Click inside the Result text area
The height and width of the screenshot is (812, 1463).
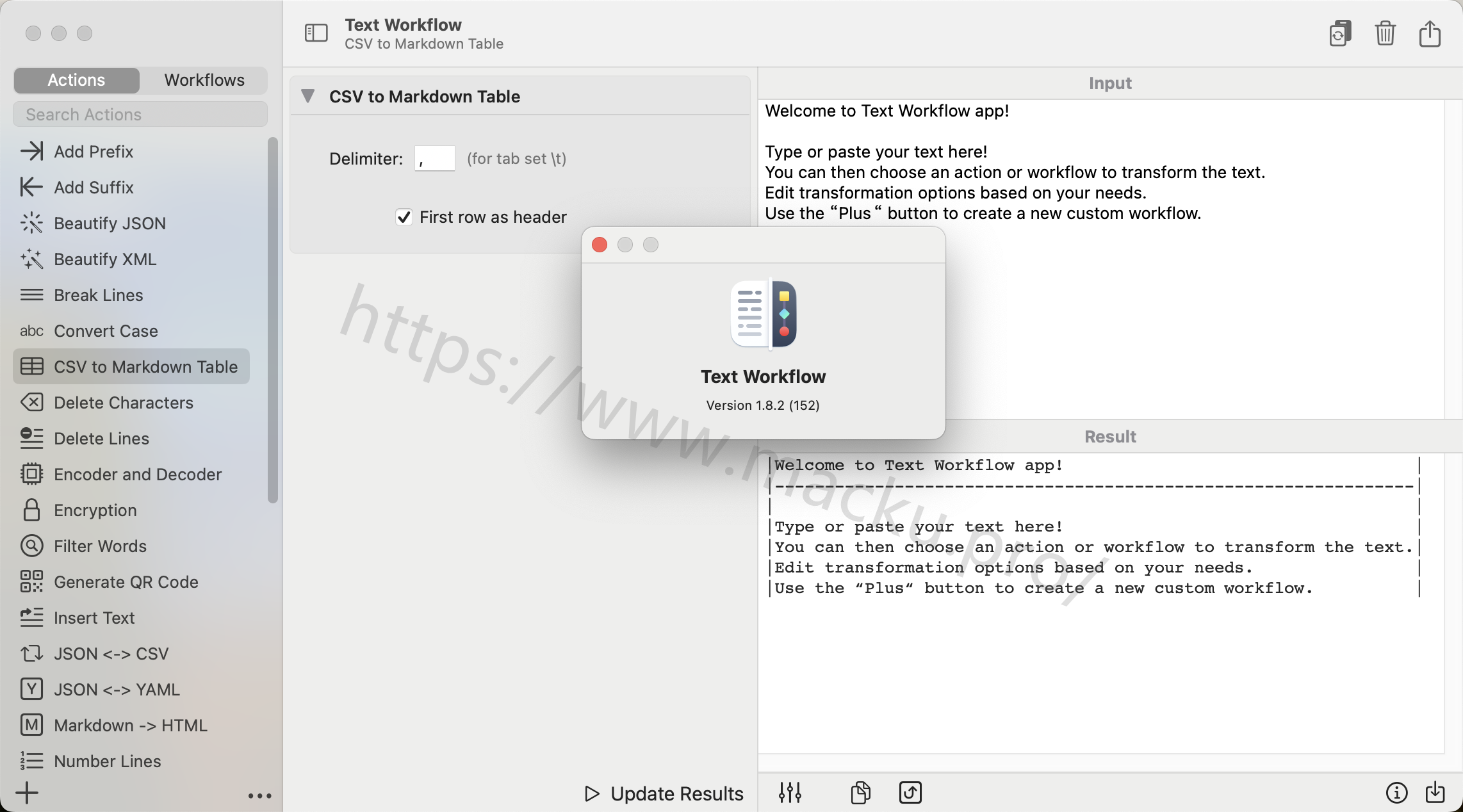pos(1101,603)
